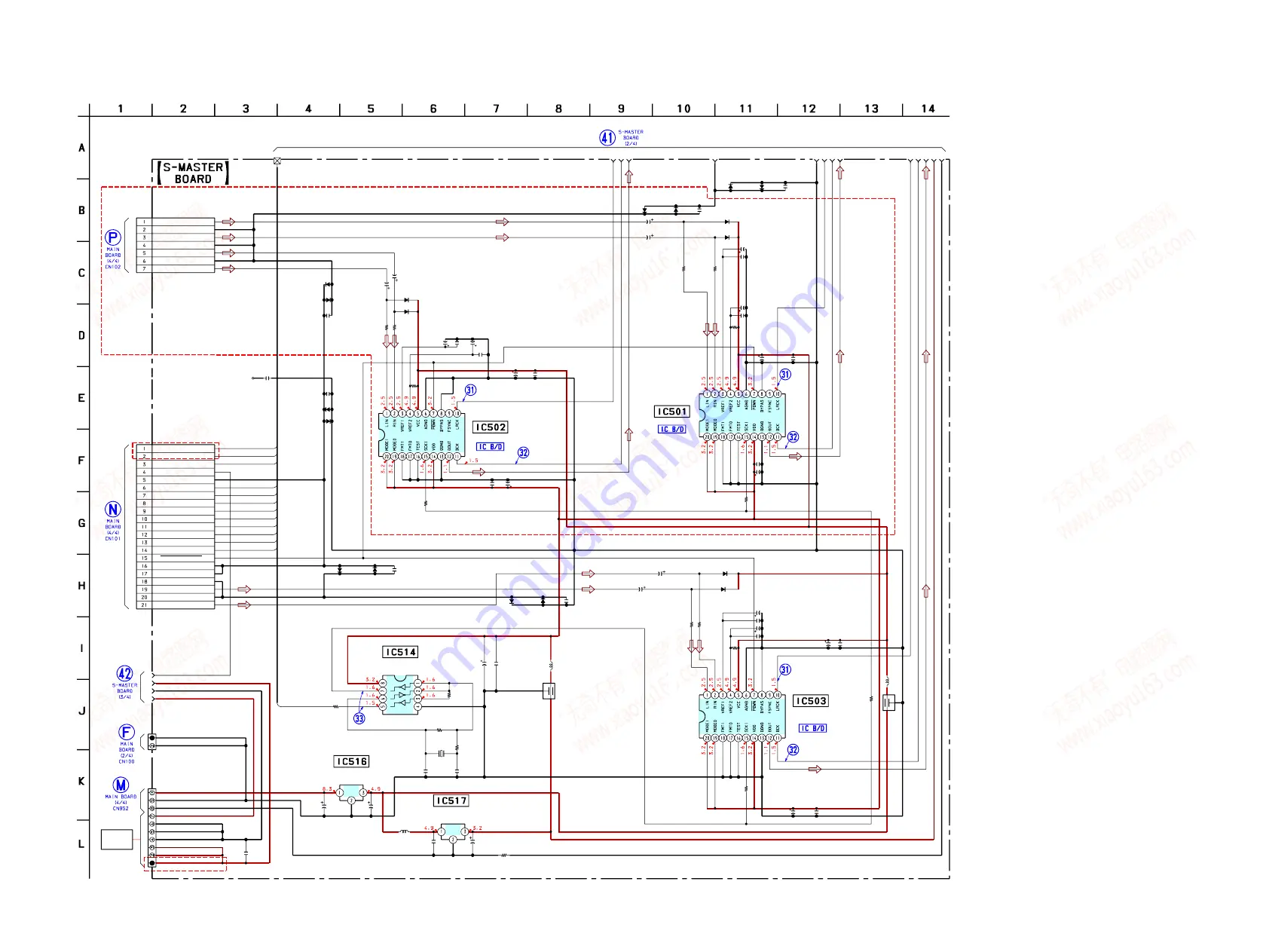Image resolution: width=1266 pixels, height=952 pixels.
Task: Click the IC514 chip body
Action: point(400,695)
